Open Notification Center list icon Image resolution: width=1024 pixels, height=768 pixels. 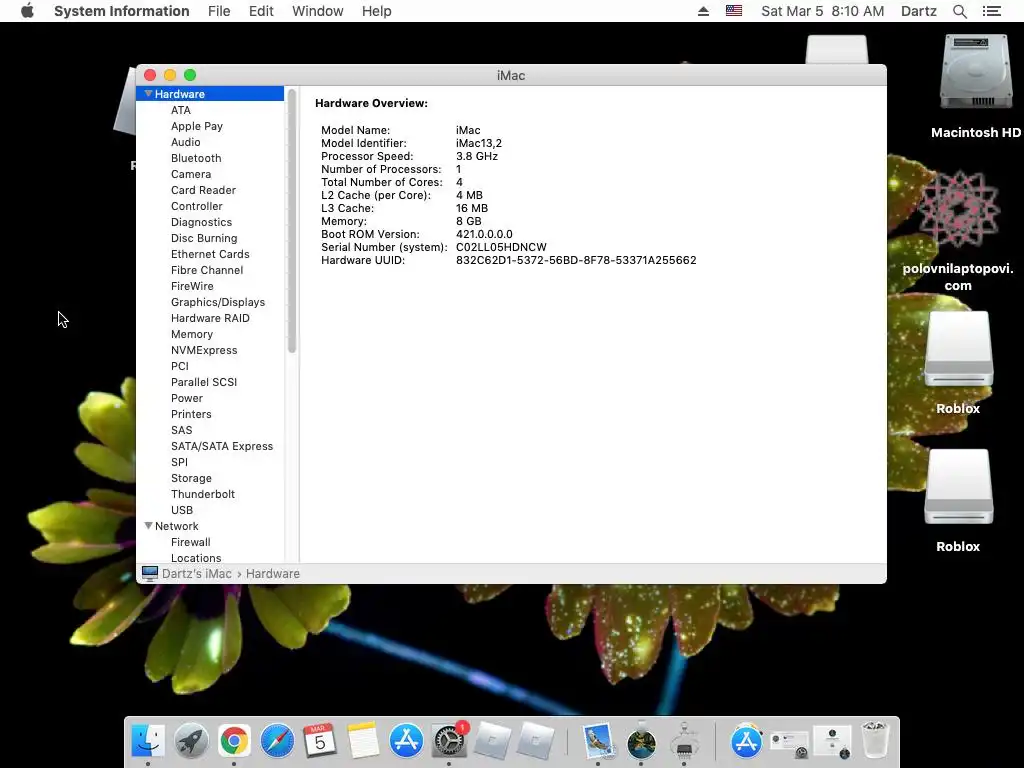(991, 11)
